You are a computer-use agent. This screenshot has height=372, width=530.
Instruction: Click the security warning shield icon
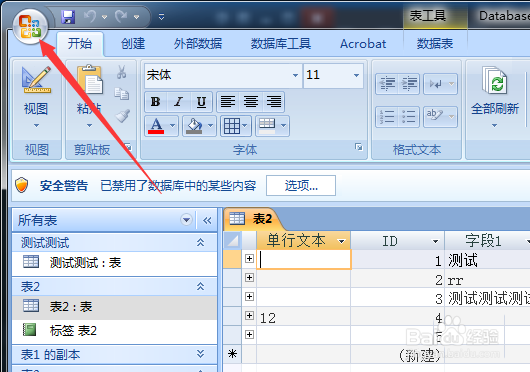(22, 185)
